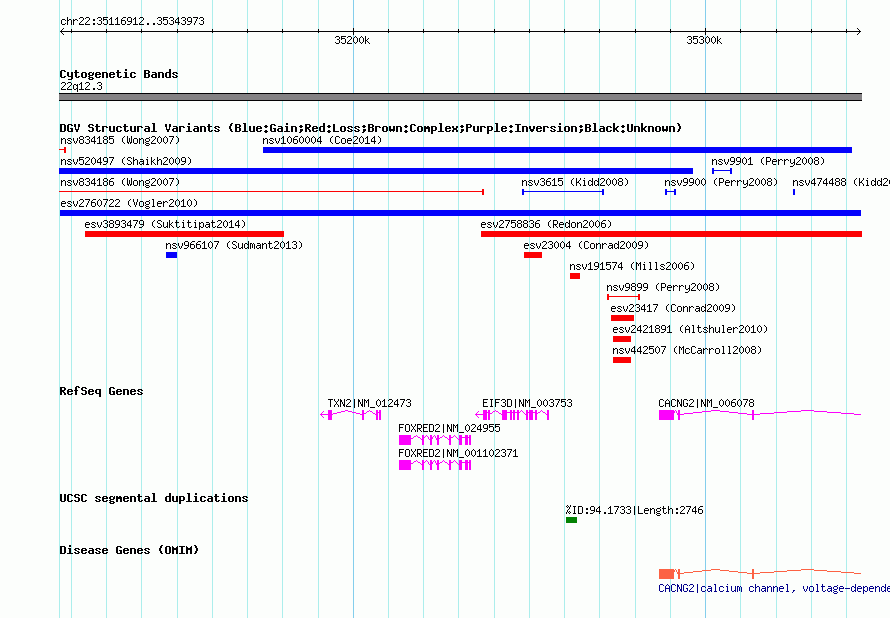The width and height of the screenshot is (890, 618).
Task: Open the esv2760722 (Vogler2010) variant bar
Action: (460, 213)
